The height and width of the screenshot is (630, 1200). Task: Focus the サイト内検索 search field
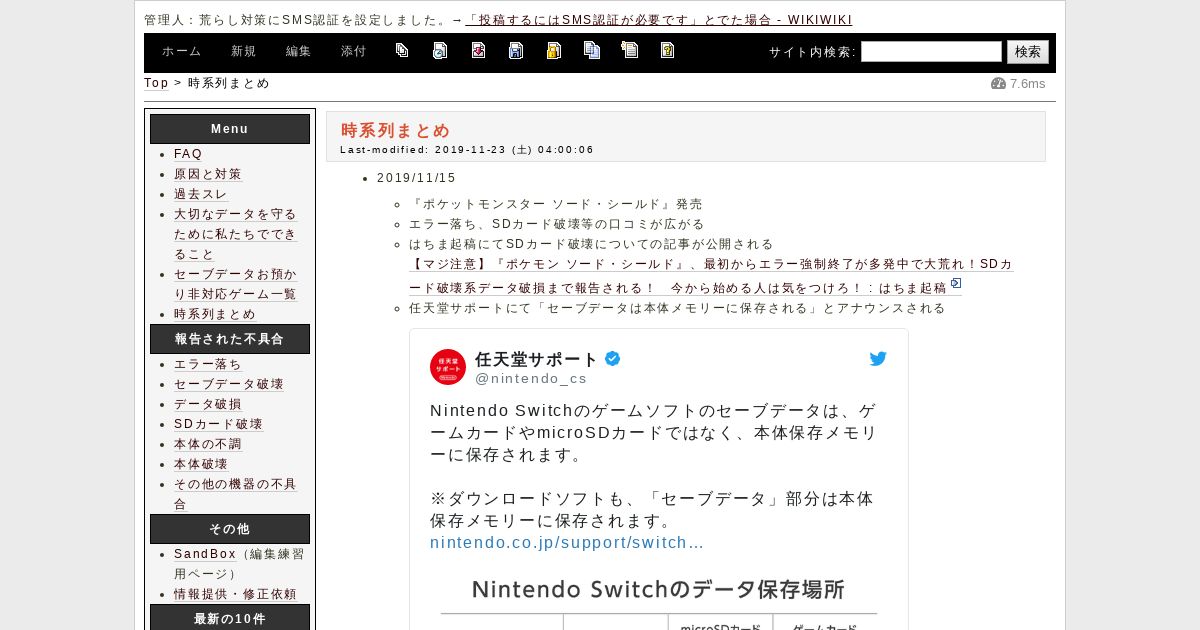pos(931,52)
